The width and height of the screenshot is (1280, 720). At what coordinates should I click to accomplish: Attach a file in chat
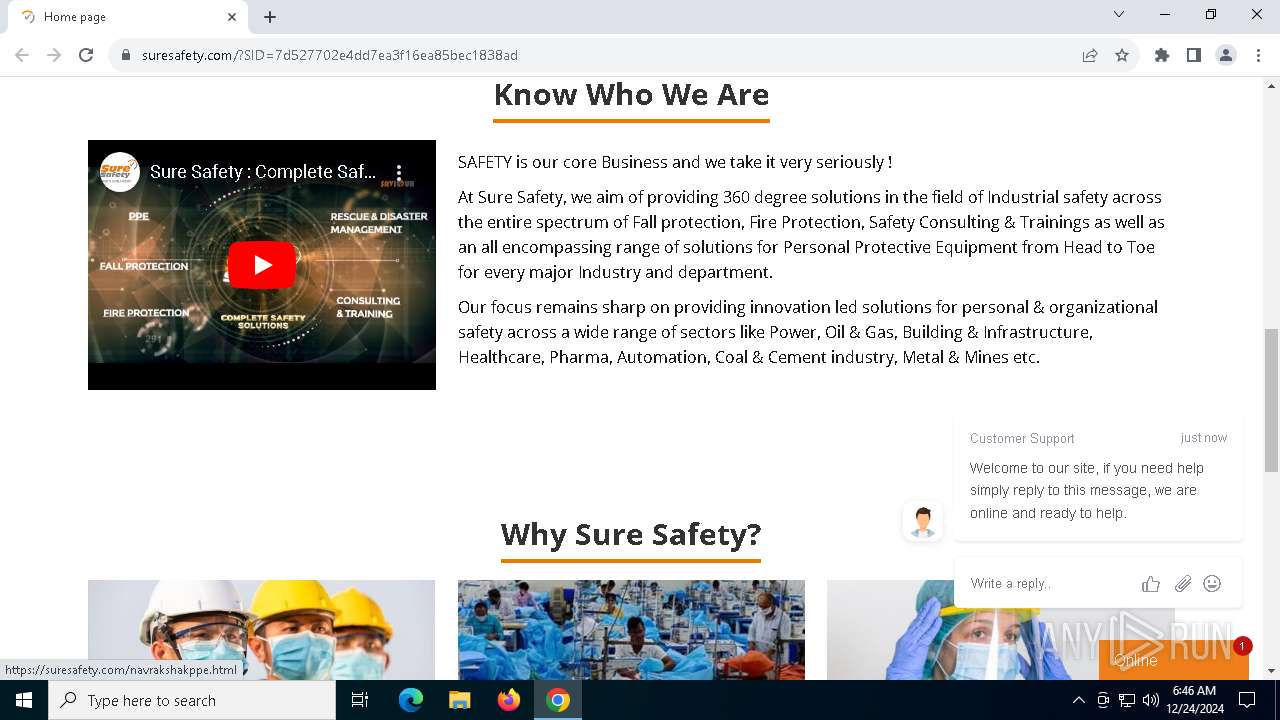click(1183, 584)
